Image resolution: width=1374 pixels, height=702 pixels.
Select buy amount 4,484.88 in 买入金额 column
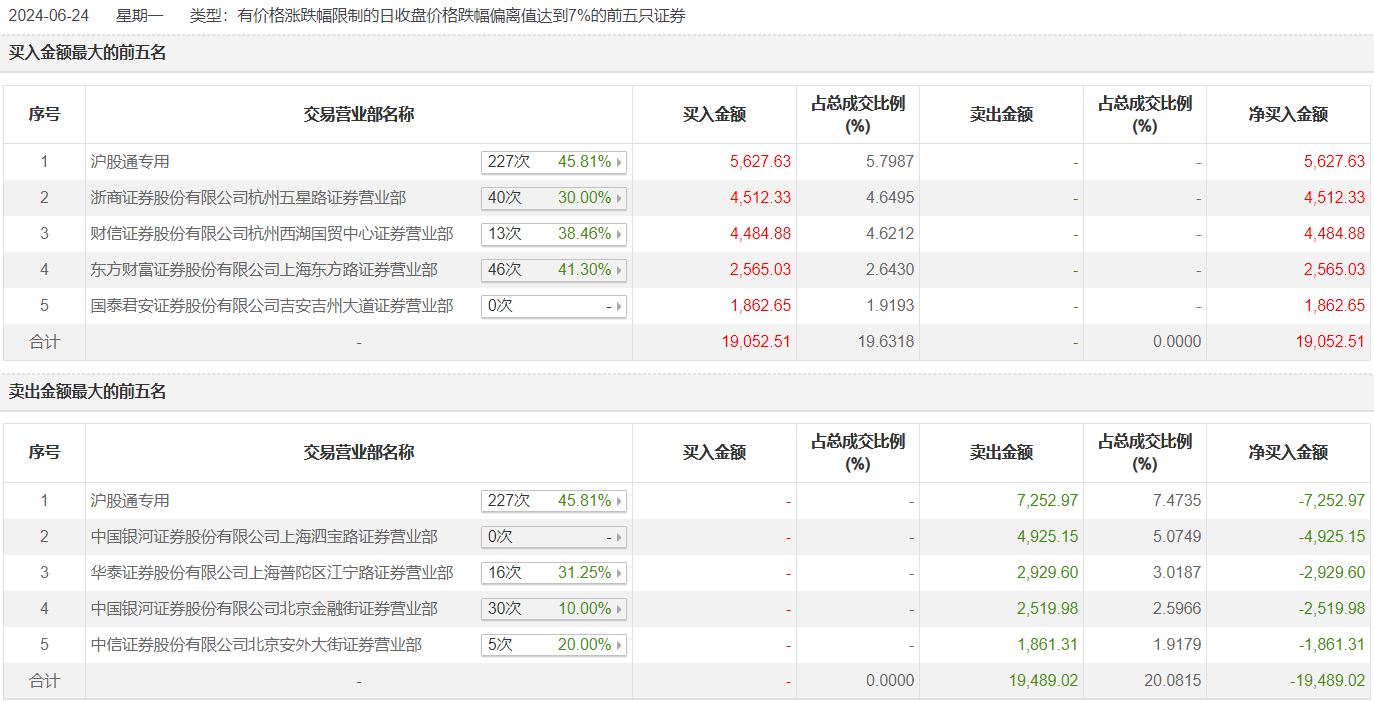click(760, 234)
